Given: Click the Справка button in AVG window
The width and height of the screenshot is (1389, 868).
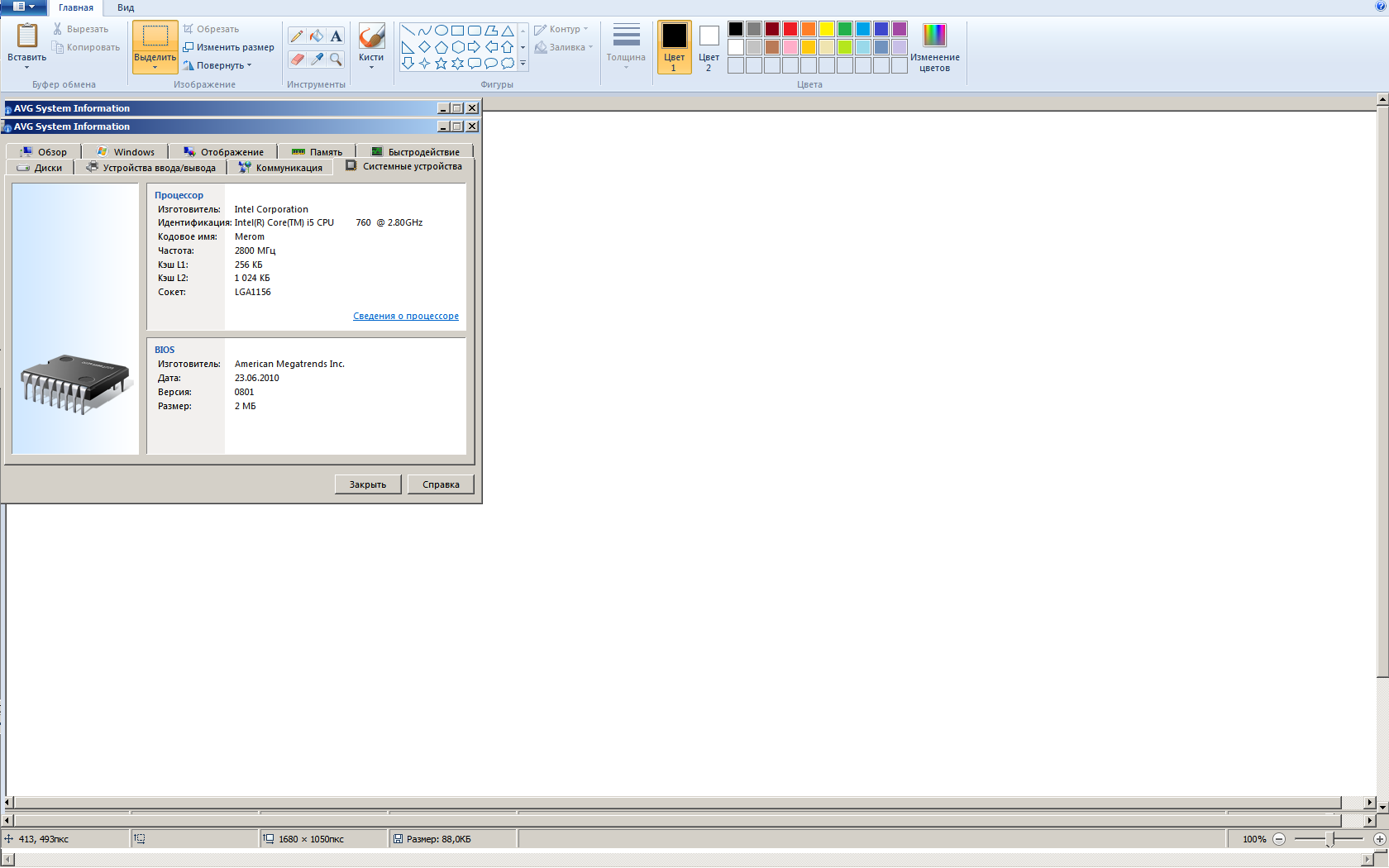Looking at the screenshot, I should point(441,484).
